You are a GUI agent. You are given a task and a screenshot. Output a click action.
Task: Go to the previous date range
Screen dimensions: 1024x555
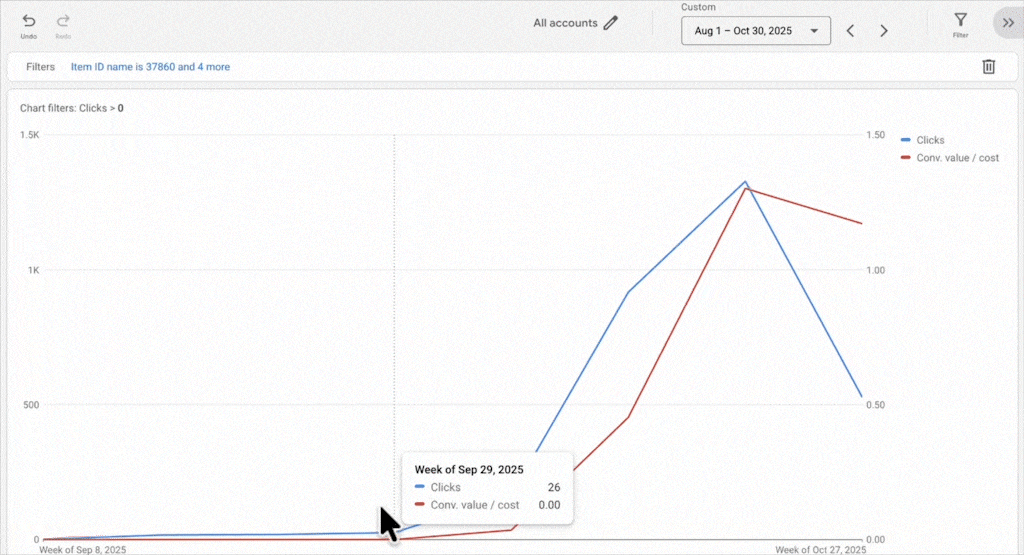(x=850, y=31)
